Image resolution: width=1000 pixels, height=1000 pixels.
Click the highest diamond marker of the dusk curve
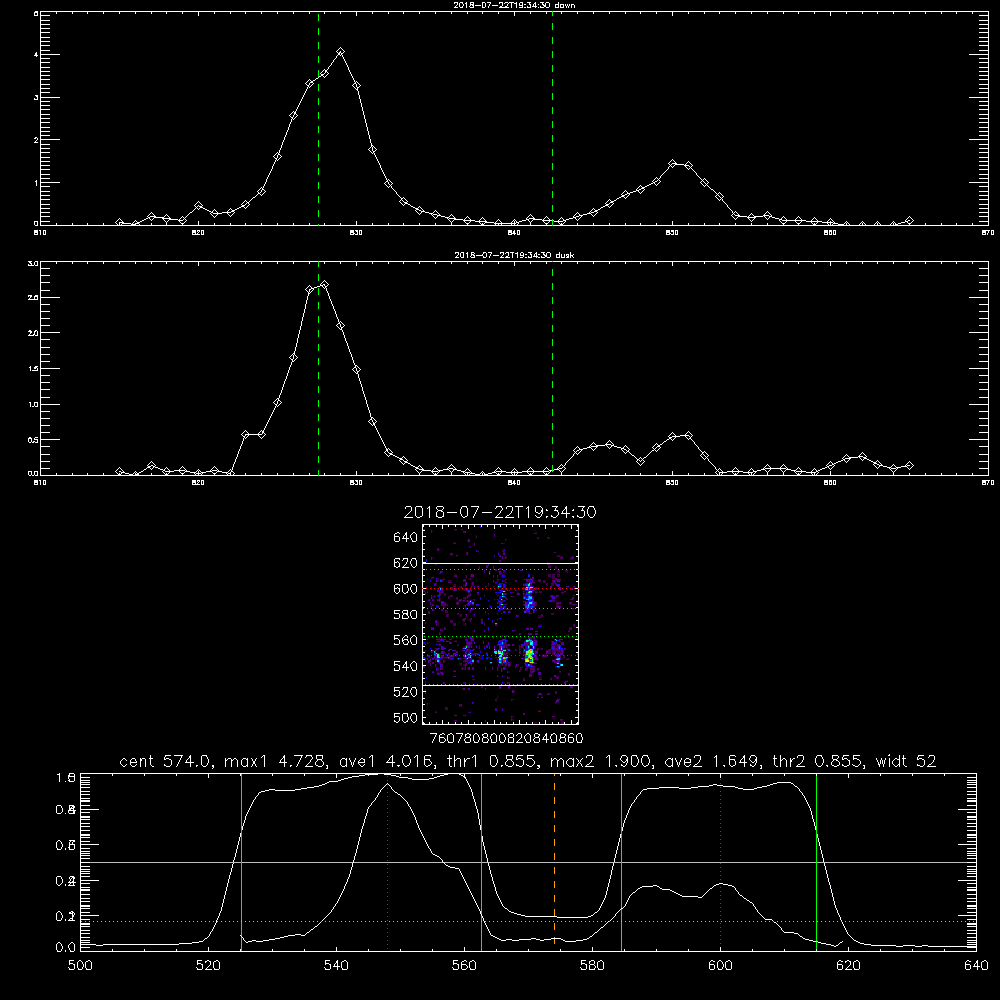pos(325,285)
